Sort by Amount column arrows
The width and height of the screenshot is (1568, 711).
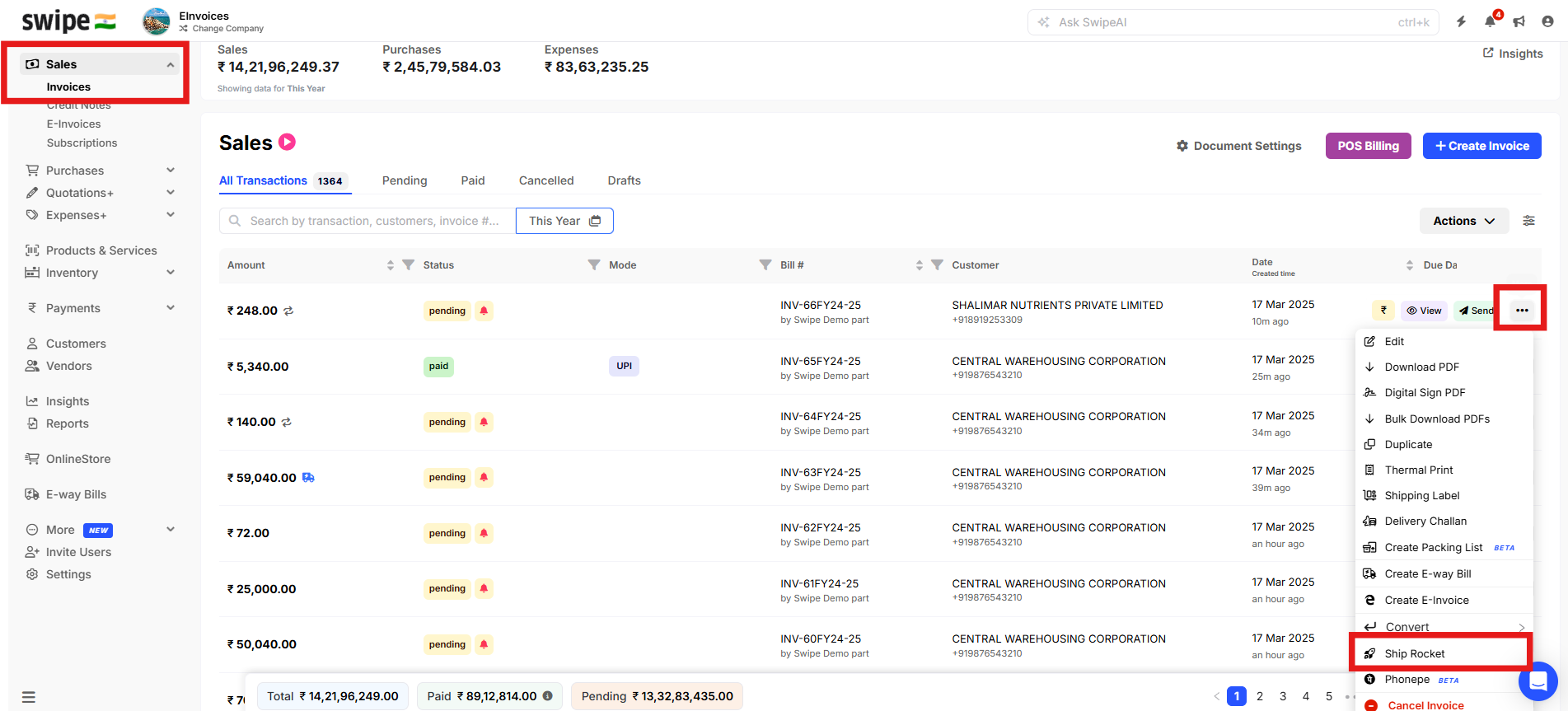[x=391, y=264]
